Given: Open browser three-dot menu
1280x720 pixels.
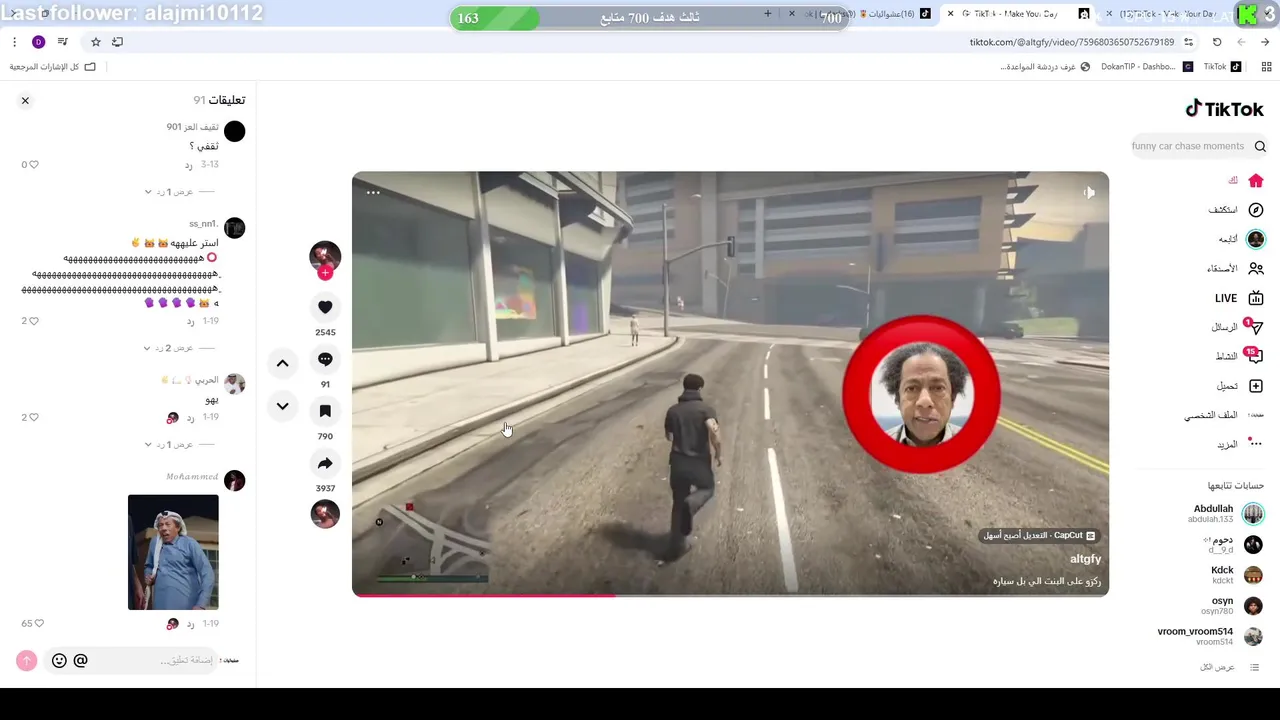Looking at the screenshot, I should 14,42.
